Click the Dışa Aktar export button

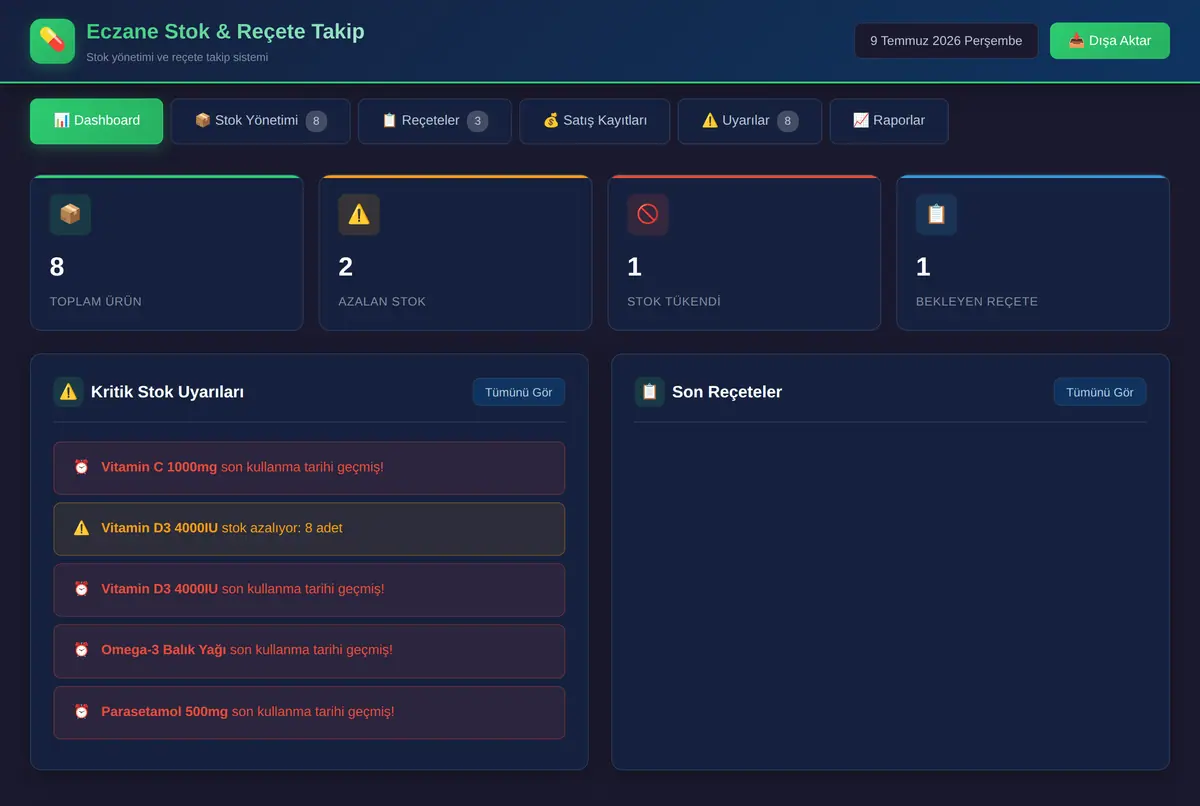point(1110,41)
